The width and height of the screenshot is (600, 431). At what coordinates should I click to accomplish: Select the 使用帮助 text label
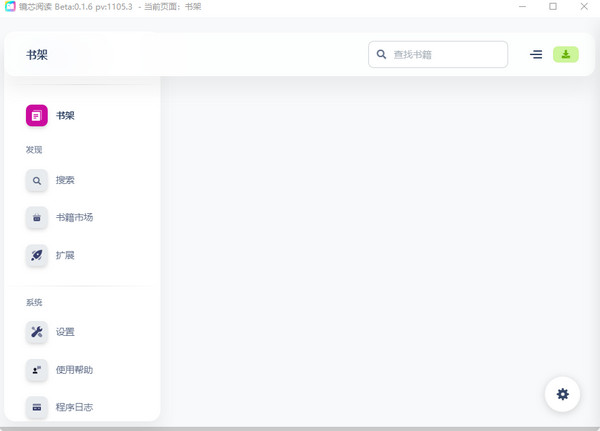(75, 370)
